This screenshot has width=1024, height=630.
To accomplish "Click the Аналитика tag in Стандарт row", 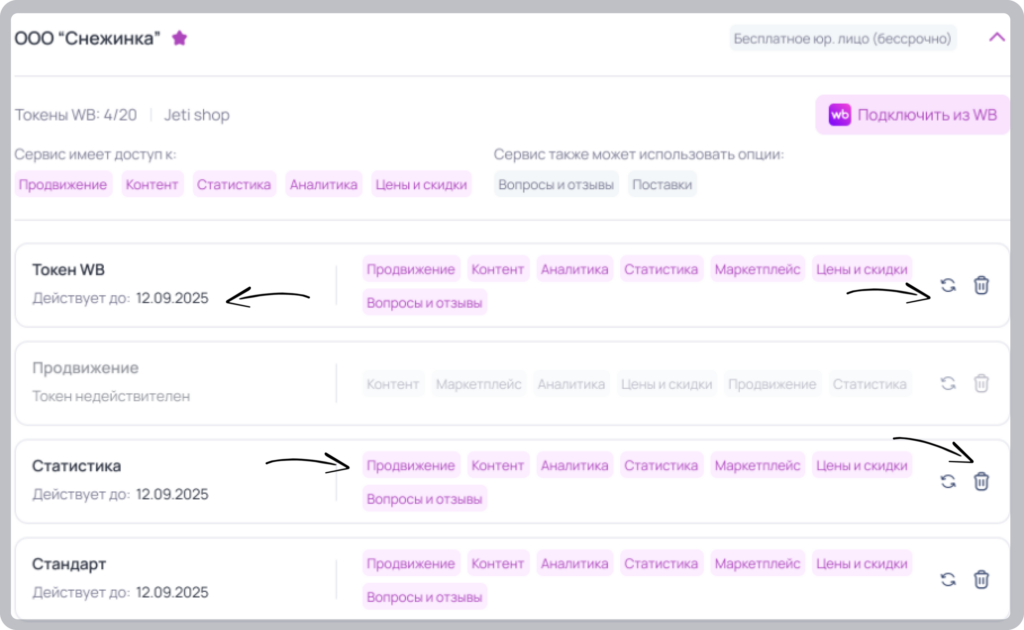I will click(574, 563).
